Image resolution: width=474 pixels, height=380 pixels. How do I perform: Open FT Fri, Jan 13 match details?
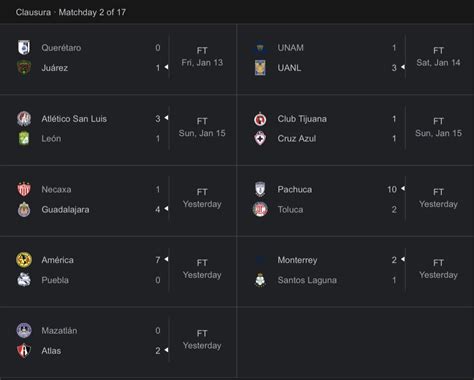click(x=202, y=57)
